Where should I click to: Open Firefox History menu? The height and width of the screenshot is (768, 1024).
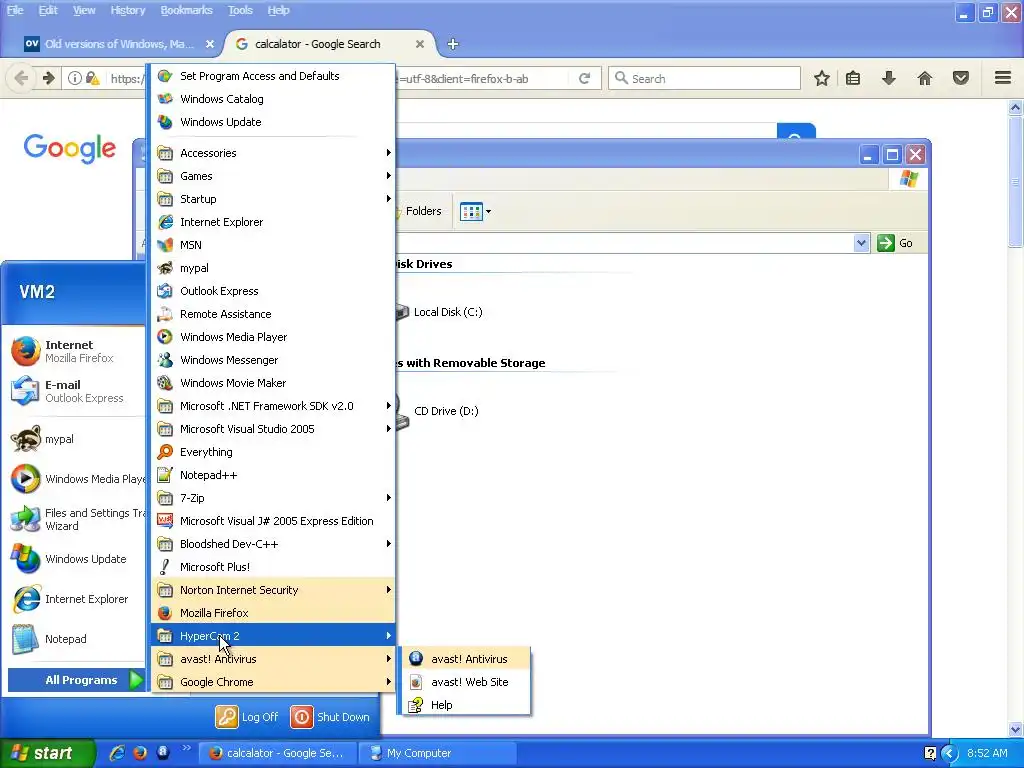click(x=127, y=10)
